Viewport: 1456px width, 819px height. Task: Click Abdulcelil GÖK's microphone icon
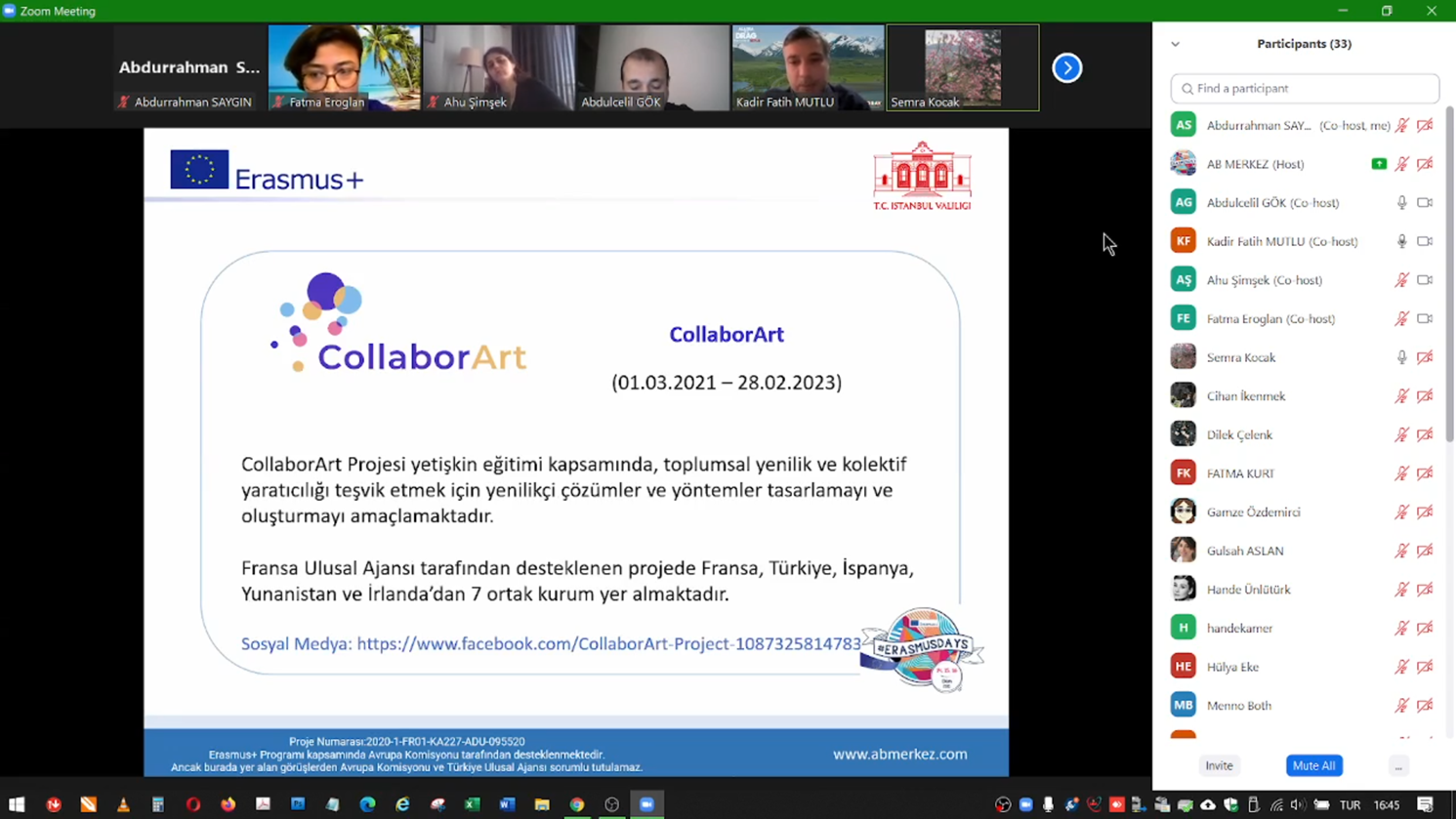[1401, 203]
